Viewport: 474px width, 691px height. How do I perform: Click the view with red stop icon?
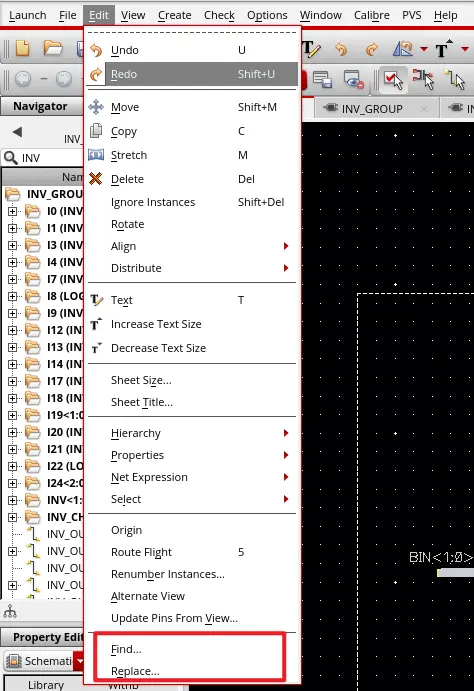coord(354,80)
